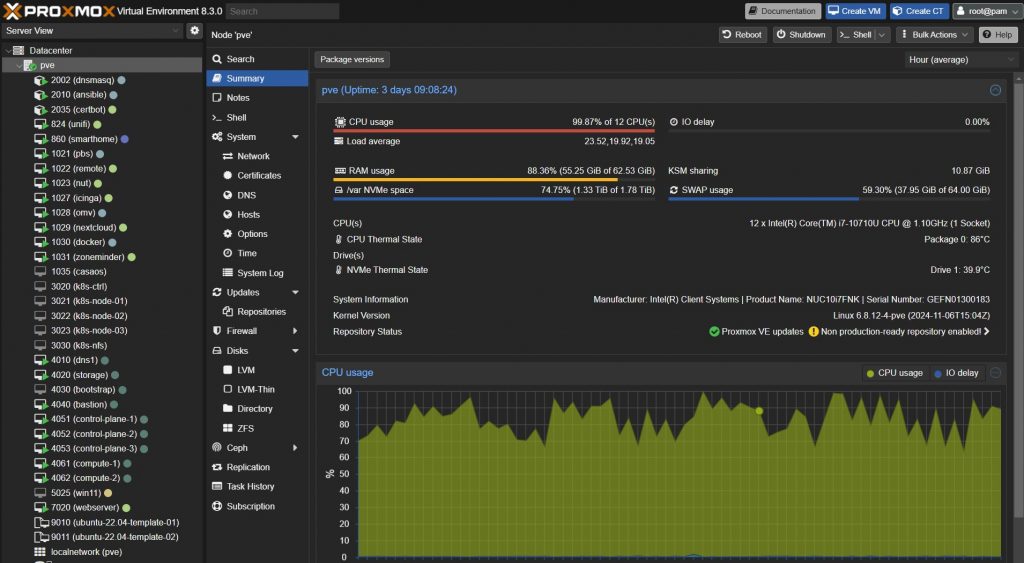Select the Subscription menu item

[x=250, y=506]
